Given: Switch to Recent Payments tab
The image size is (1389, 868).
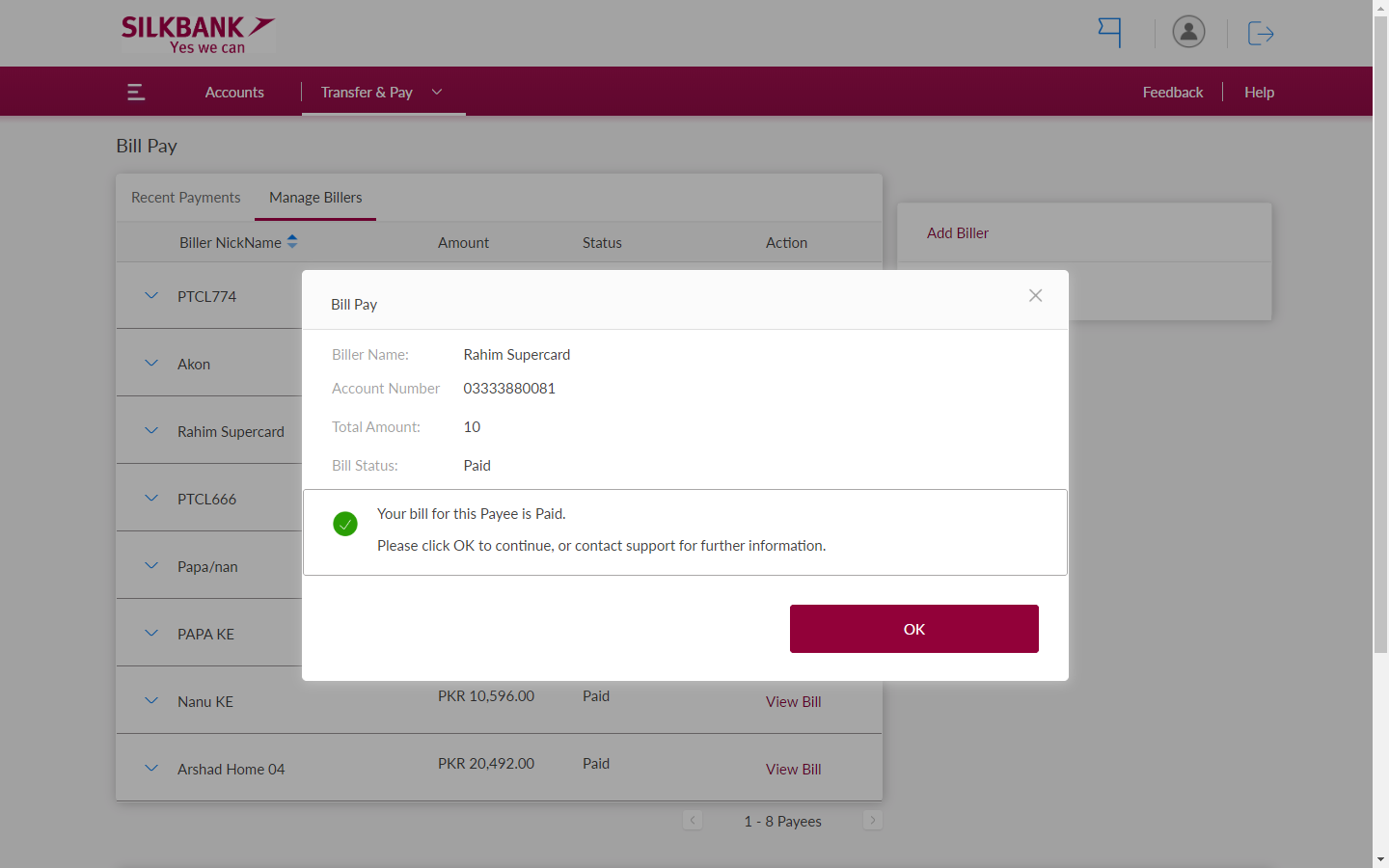Looking at the screenshot, I should (185, 198).
